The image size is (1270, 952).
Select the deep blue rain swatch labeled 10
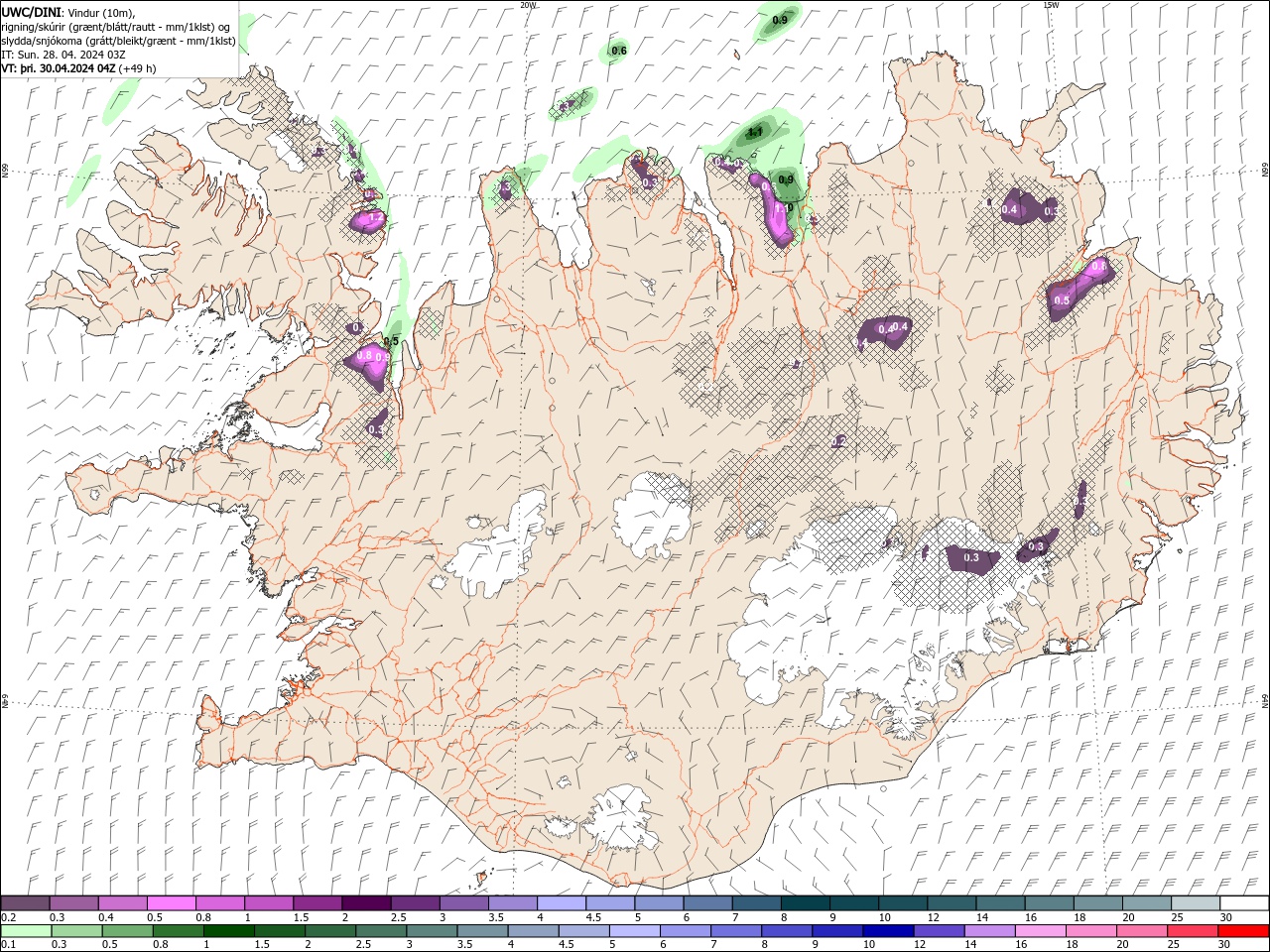(x=887, y=931)
